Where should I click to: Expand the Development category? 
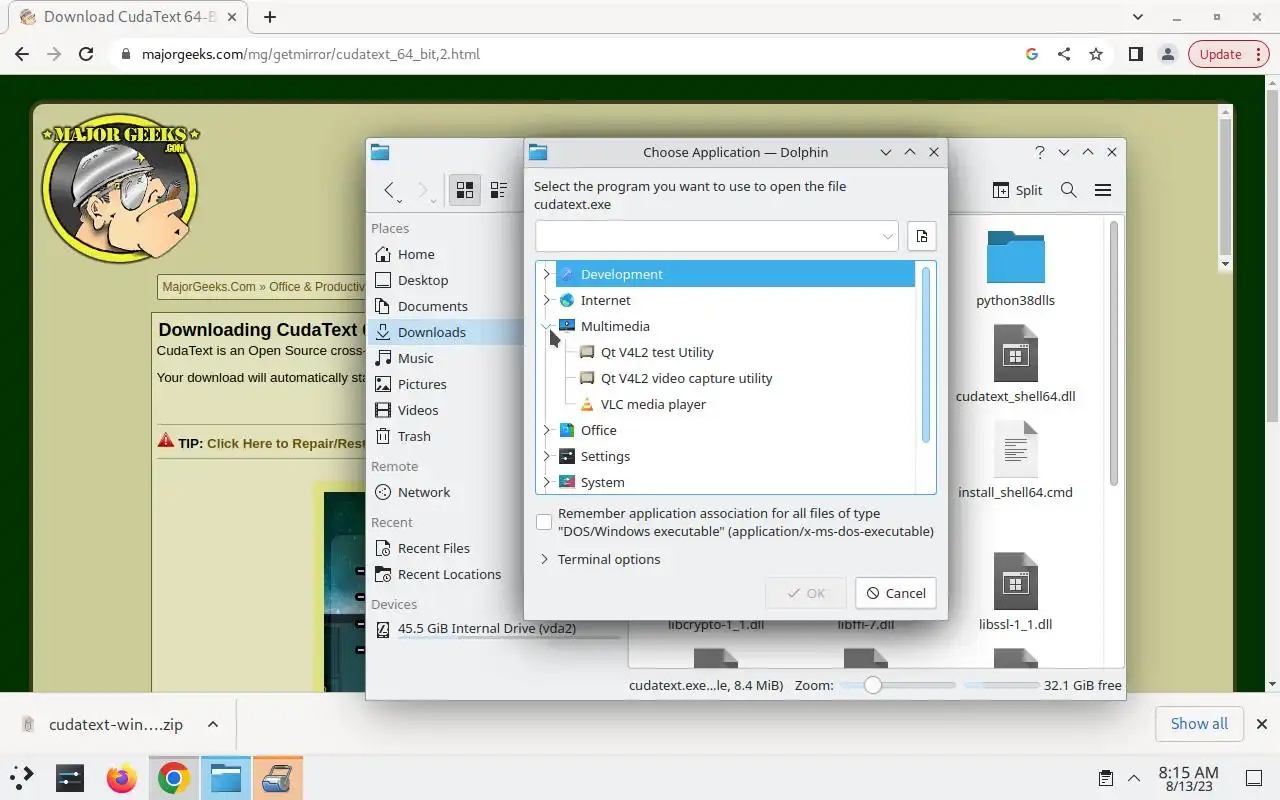point(546,274)
